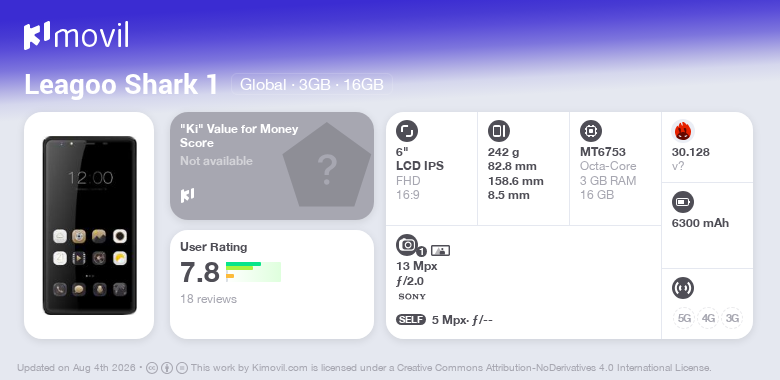Select the 4G network badge
The height and width of the screenshot is (380, 780).
pyautogui.click(x=708, y=318)
